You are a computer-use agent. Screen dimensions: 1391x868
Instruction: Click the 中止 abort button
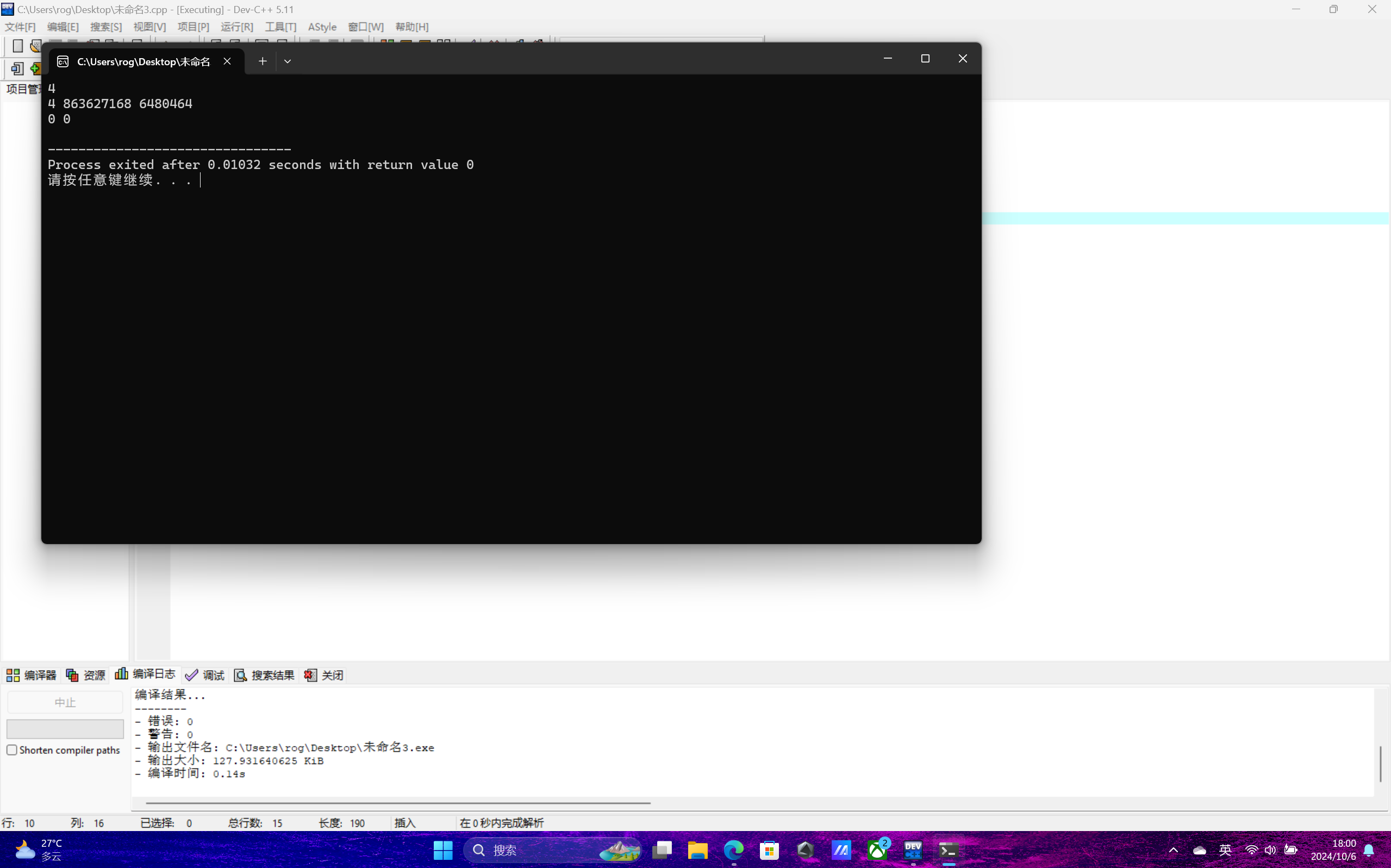(65, 702)
